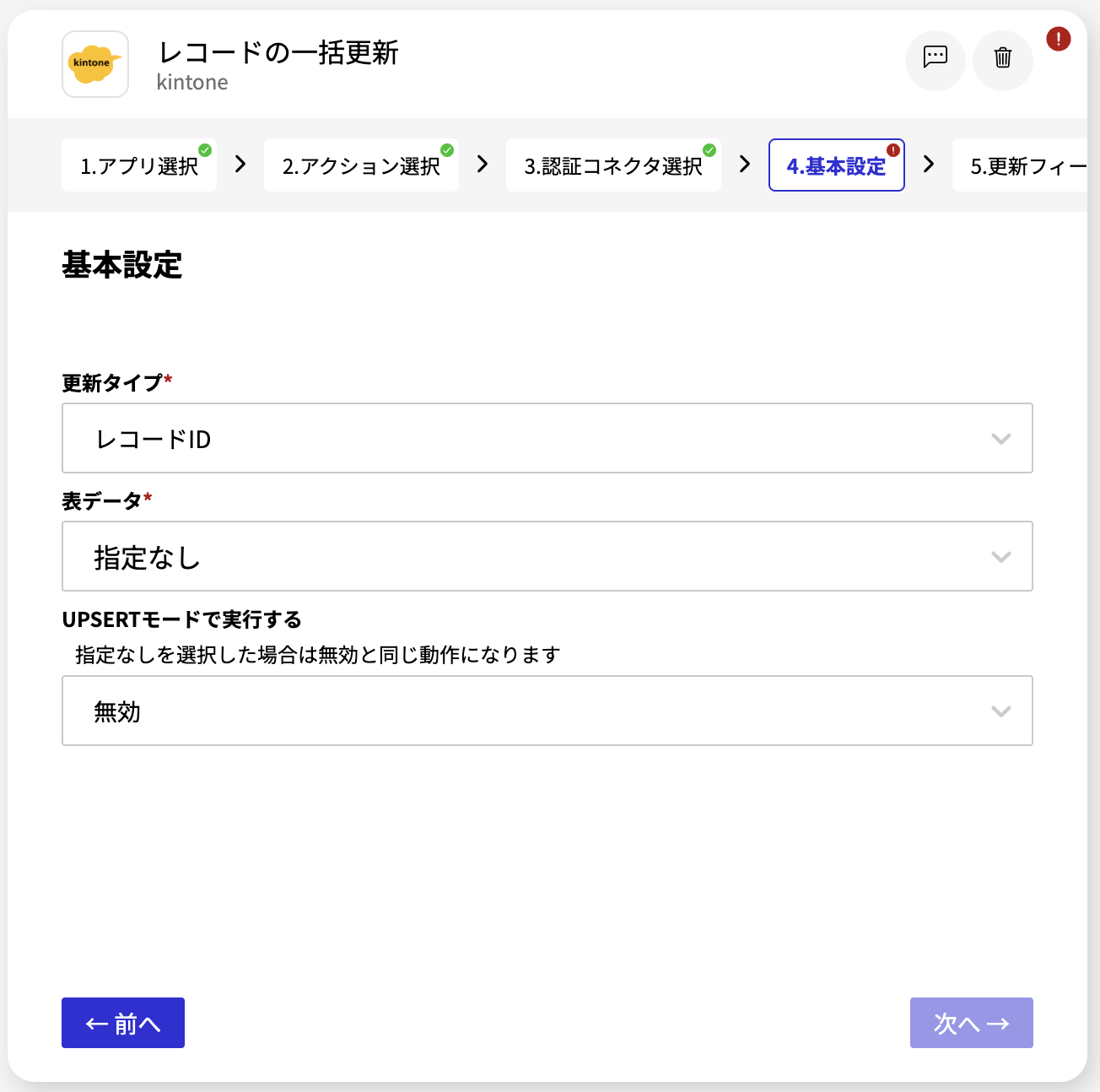
Task: Open the 表データ dropdown showing 指定なし
Action: coord(547,556)
